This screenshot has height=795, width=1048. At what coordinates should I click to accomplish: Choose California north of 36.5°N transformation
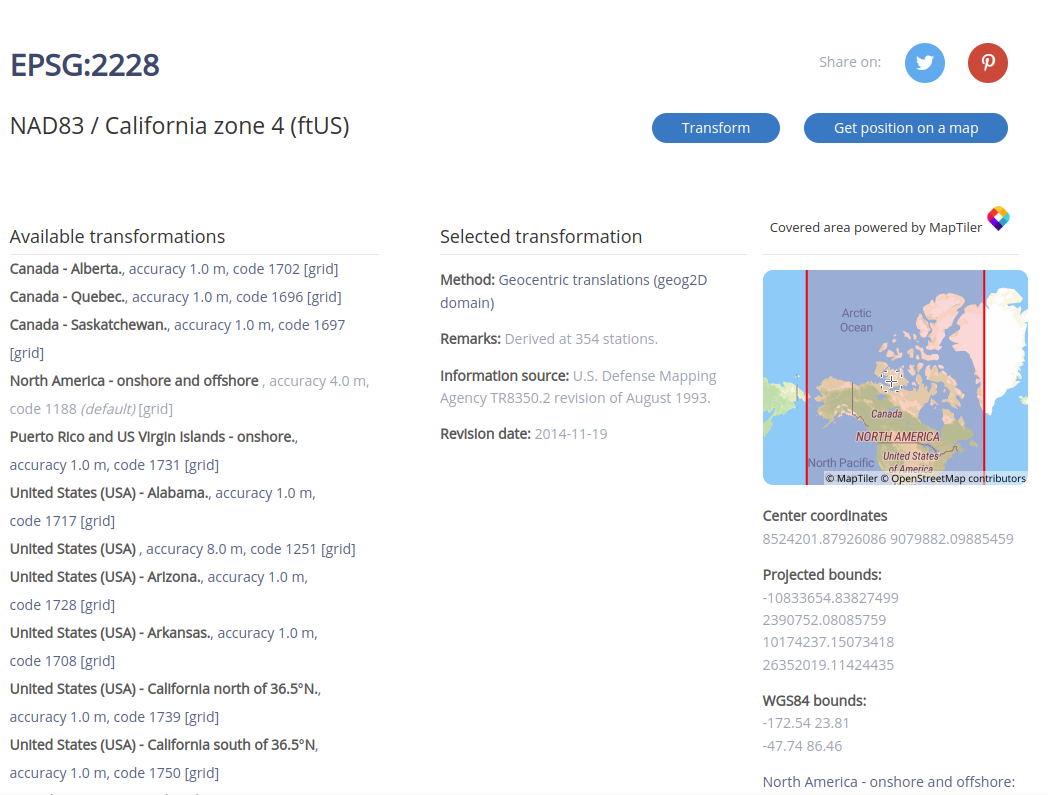pos(164,689)
